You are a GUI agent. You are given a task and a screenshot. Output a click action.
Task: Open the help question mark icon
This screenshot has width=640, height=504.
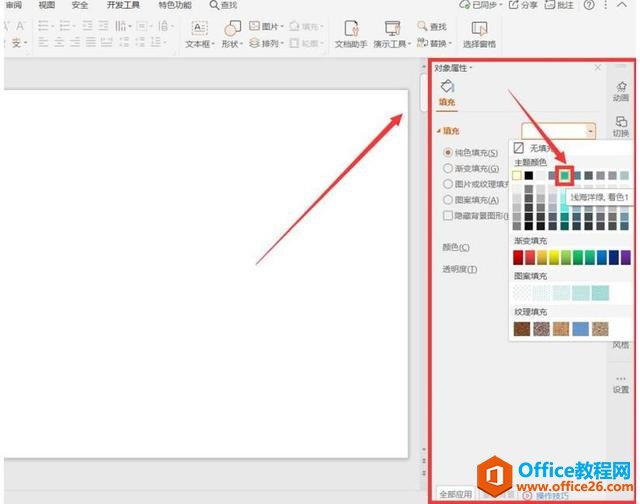(x=589, y=5)
